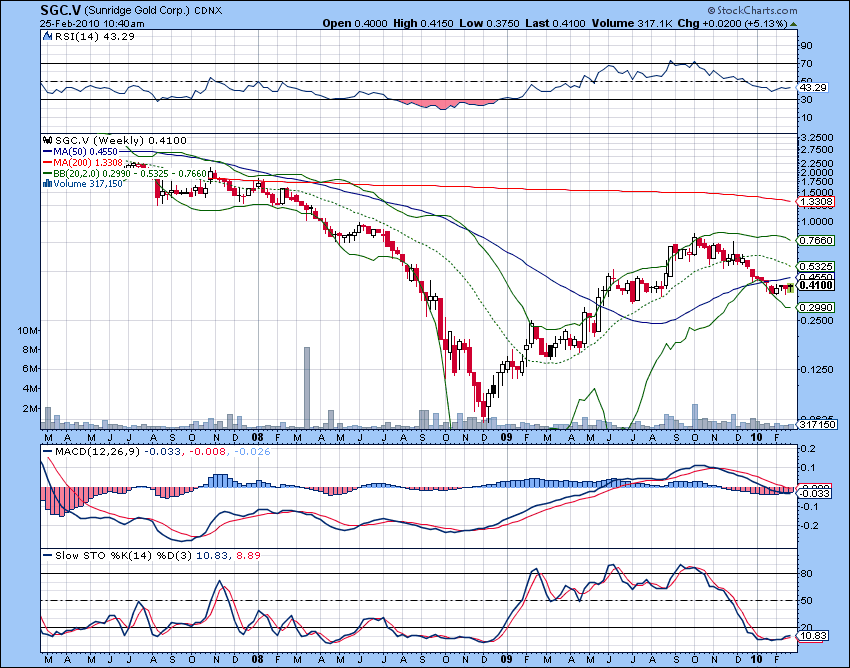Click the date stamp 25-Feb-2010 10:40am
Screen dimensions: 850x668
[x=92, y=23]
